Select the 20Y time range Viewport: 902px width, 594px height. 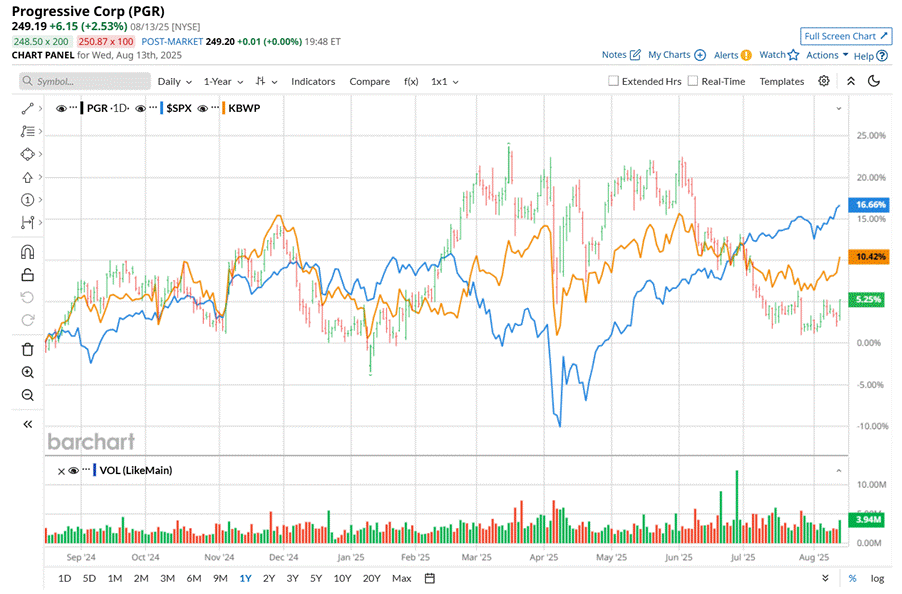point(372,578)
